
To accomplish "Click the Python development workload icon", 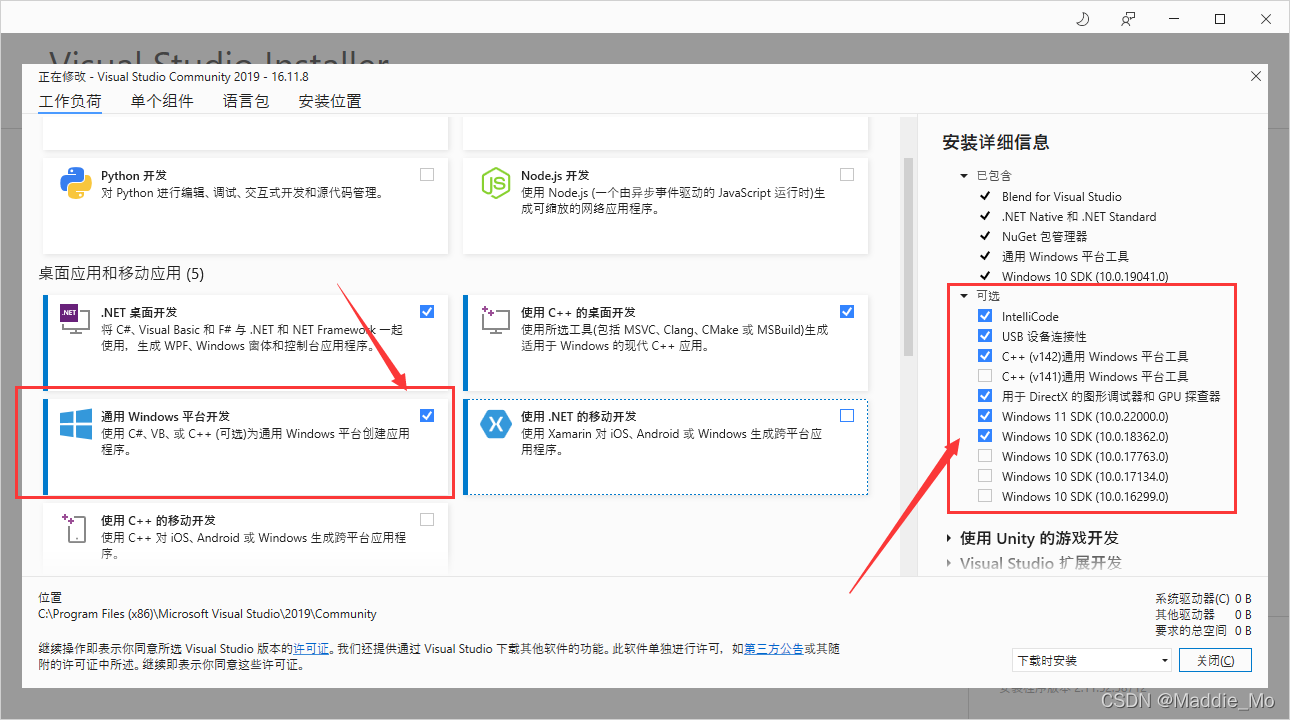I will [76, 182].
